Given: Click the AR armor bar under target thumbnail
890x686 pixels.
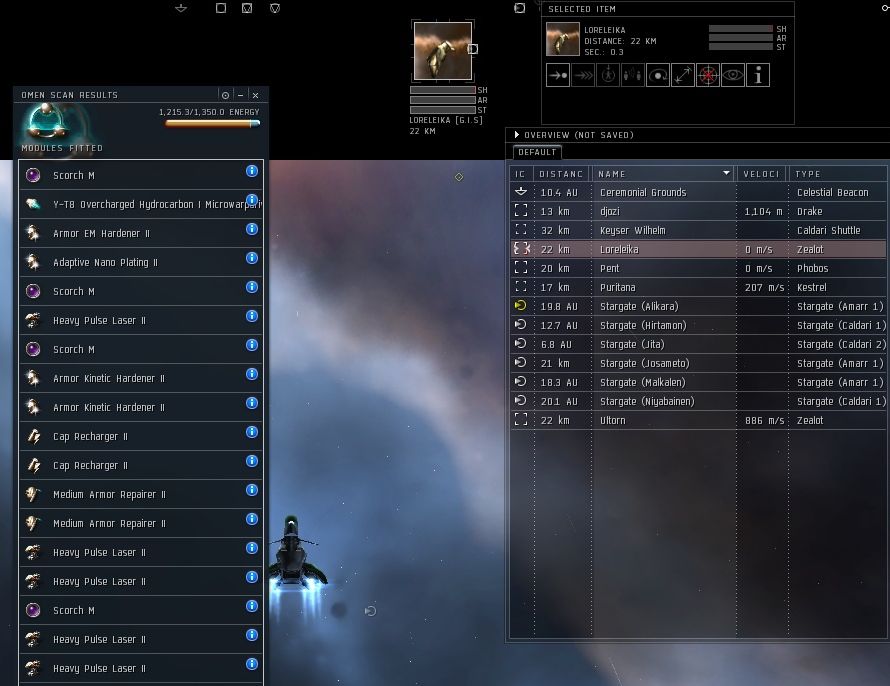Looking at the screenshot, I should coord(443,100).
